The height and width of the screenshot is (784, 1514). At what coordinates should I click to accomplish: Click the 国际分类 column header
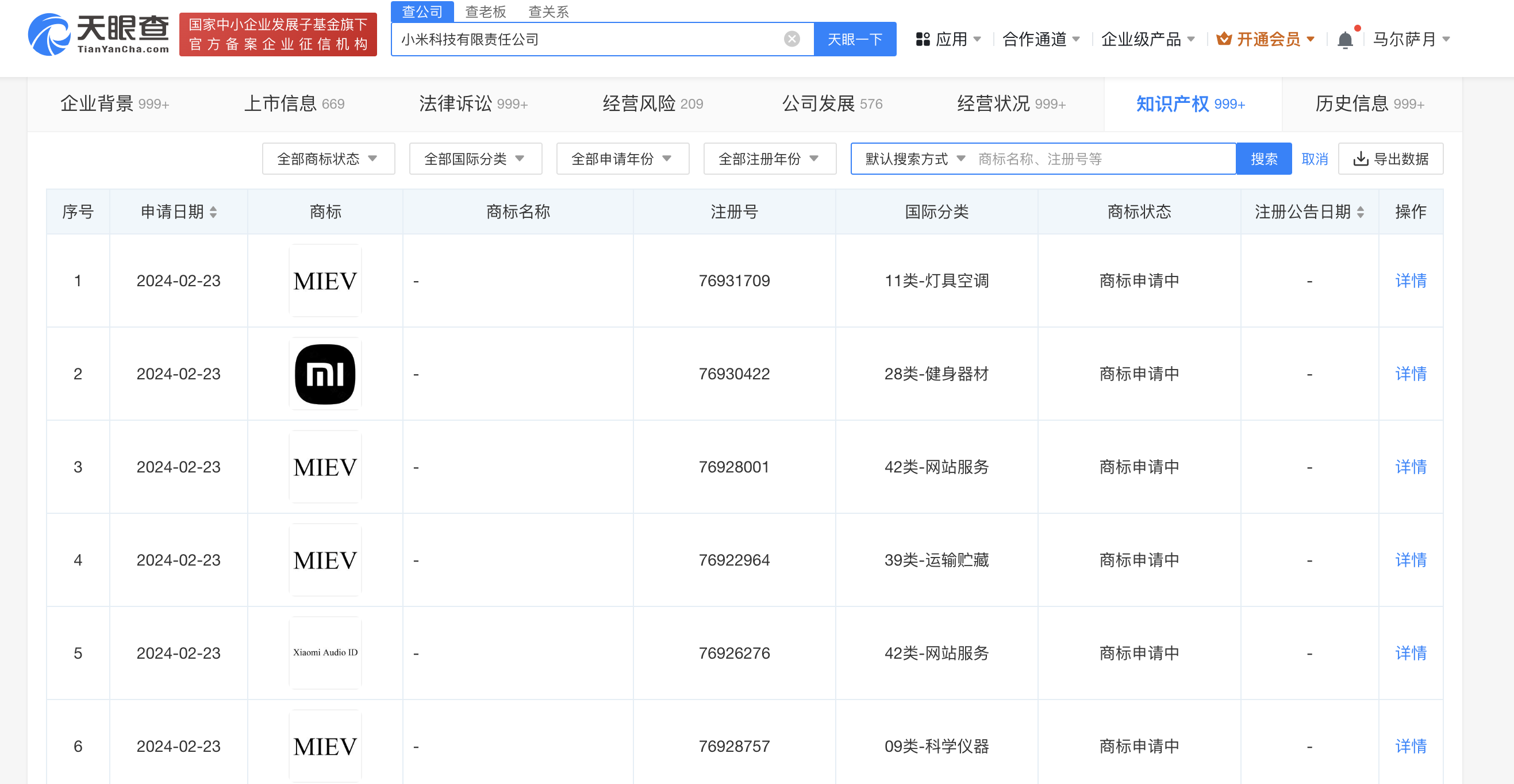tap(937, 212)
